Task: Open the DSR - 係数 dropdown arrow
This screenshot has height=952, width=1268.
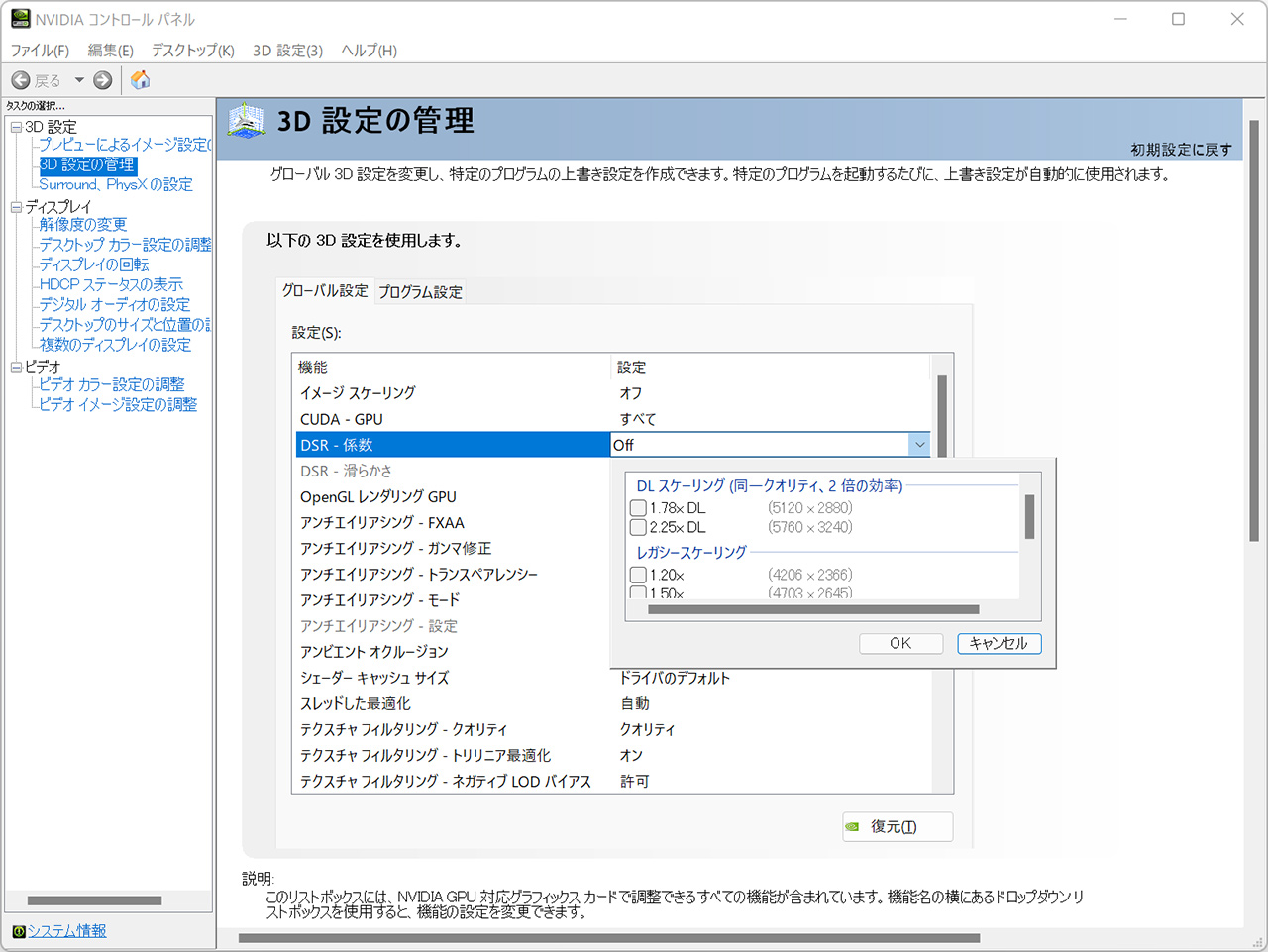Action: click(x=919, y=445)
